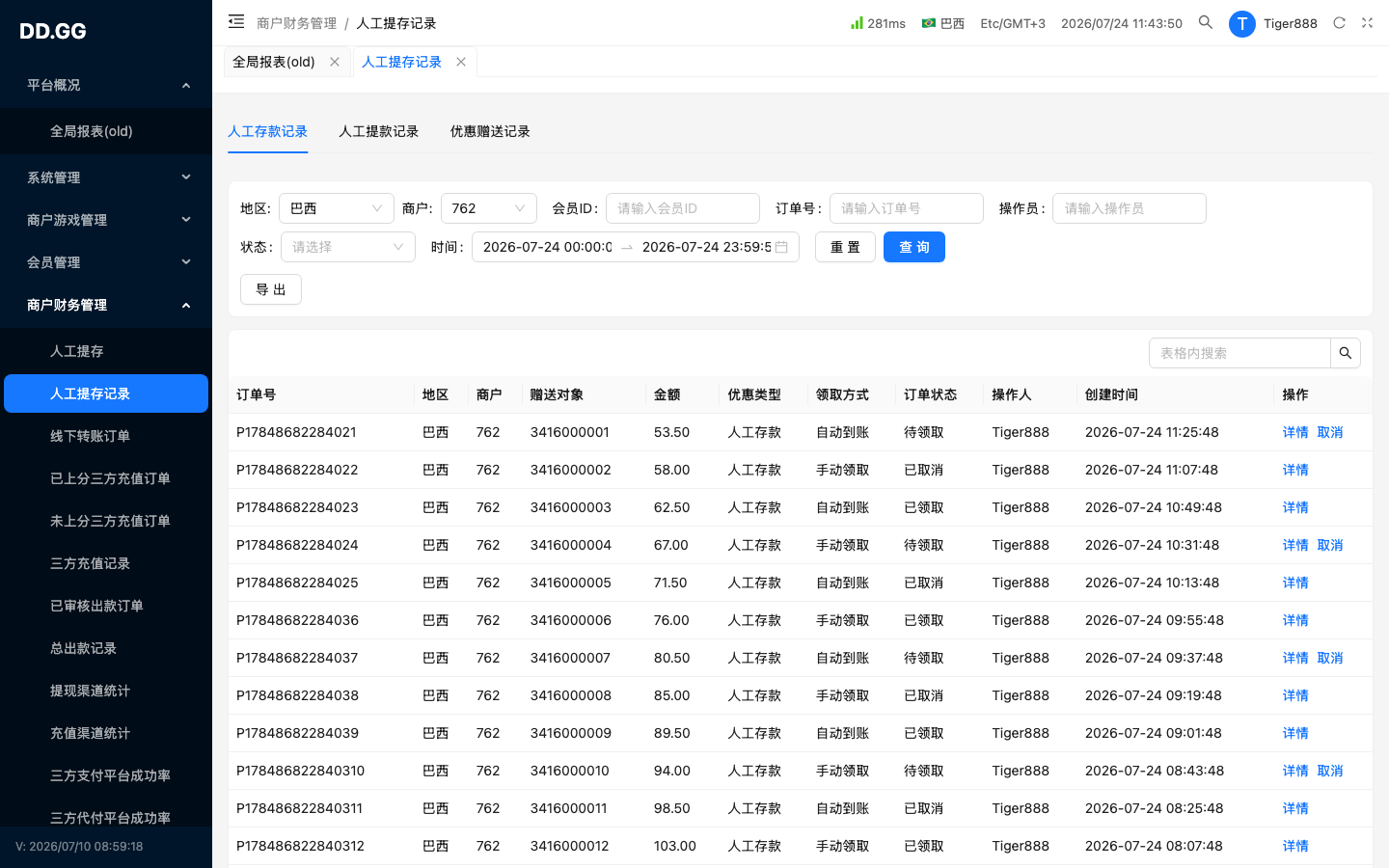Expand the 系统管理 sidebar menu

pyautogui.click(x=106, y=177)
